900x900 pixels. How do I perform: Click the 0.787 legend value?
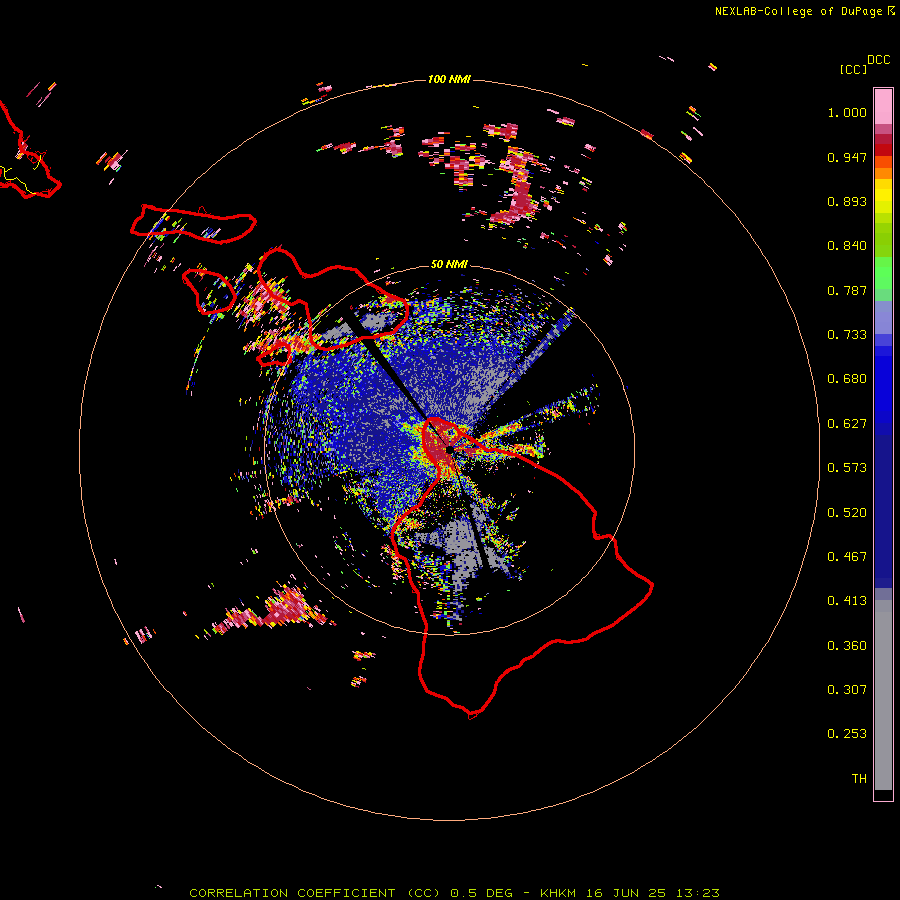pos(847,290)
